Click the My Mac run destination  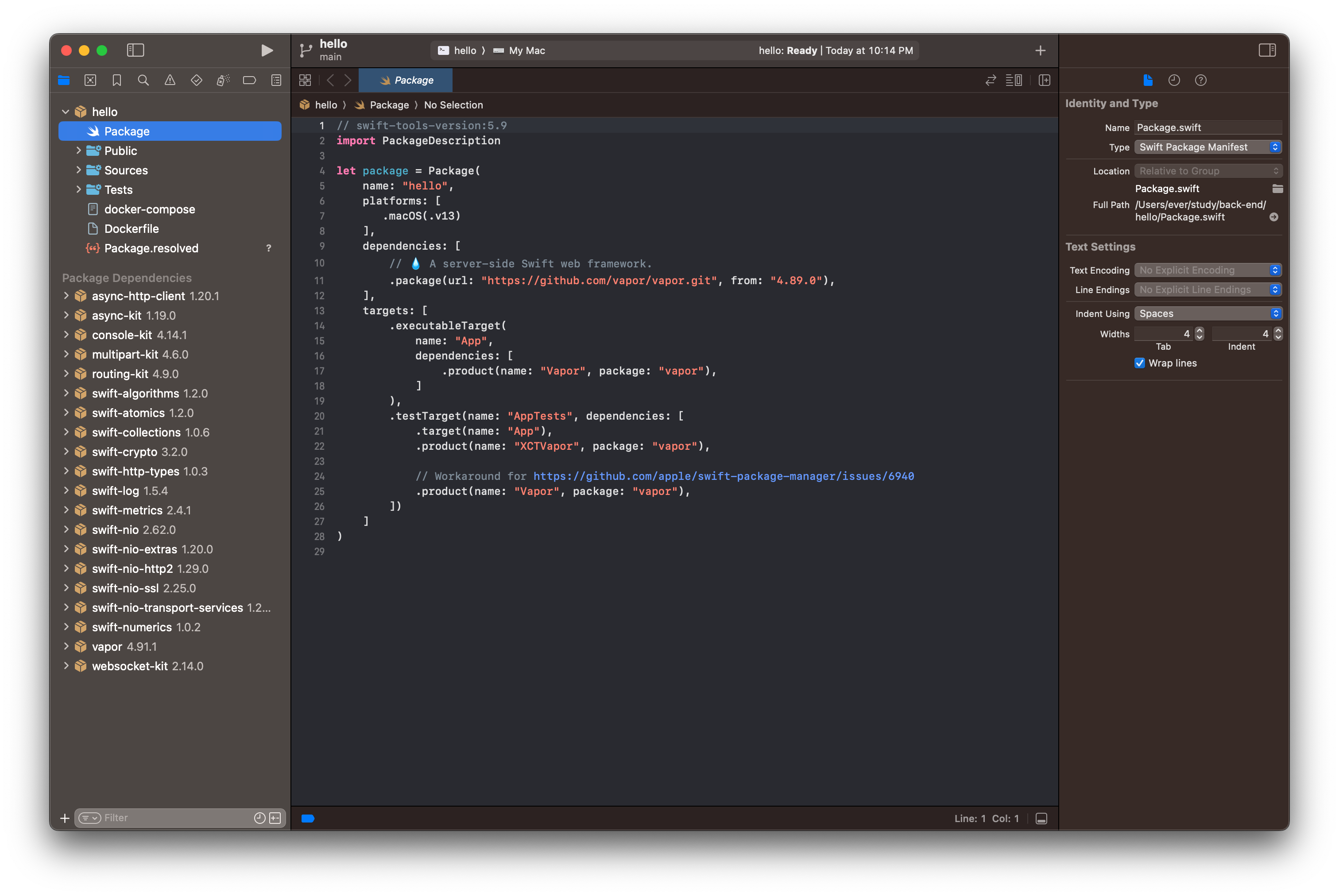coord(526,50)
